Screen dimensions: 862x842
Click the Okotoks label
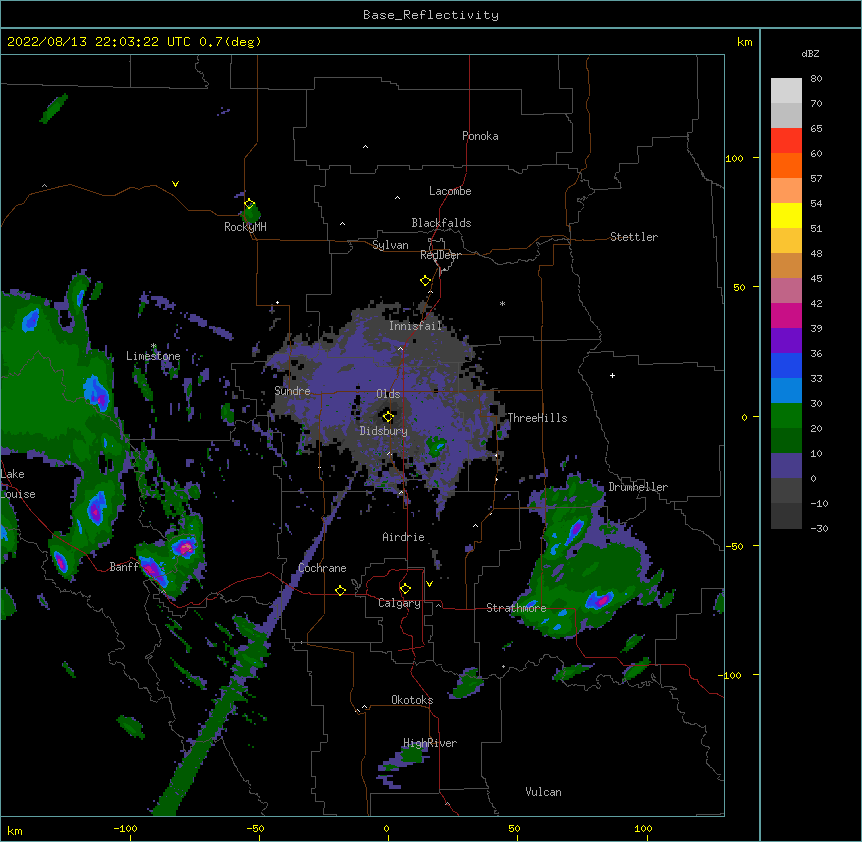coord(412,700)
